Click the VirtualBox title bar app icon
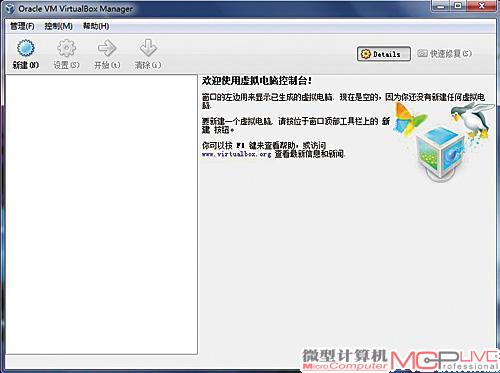500x373 pixels. point(10,9)
